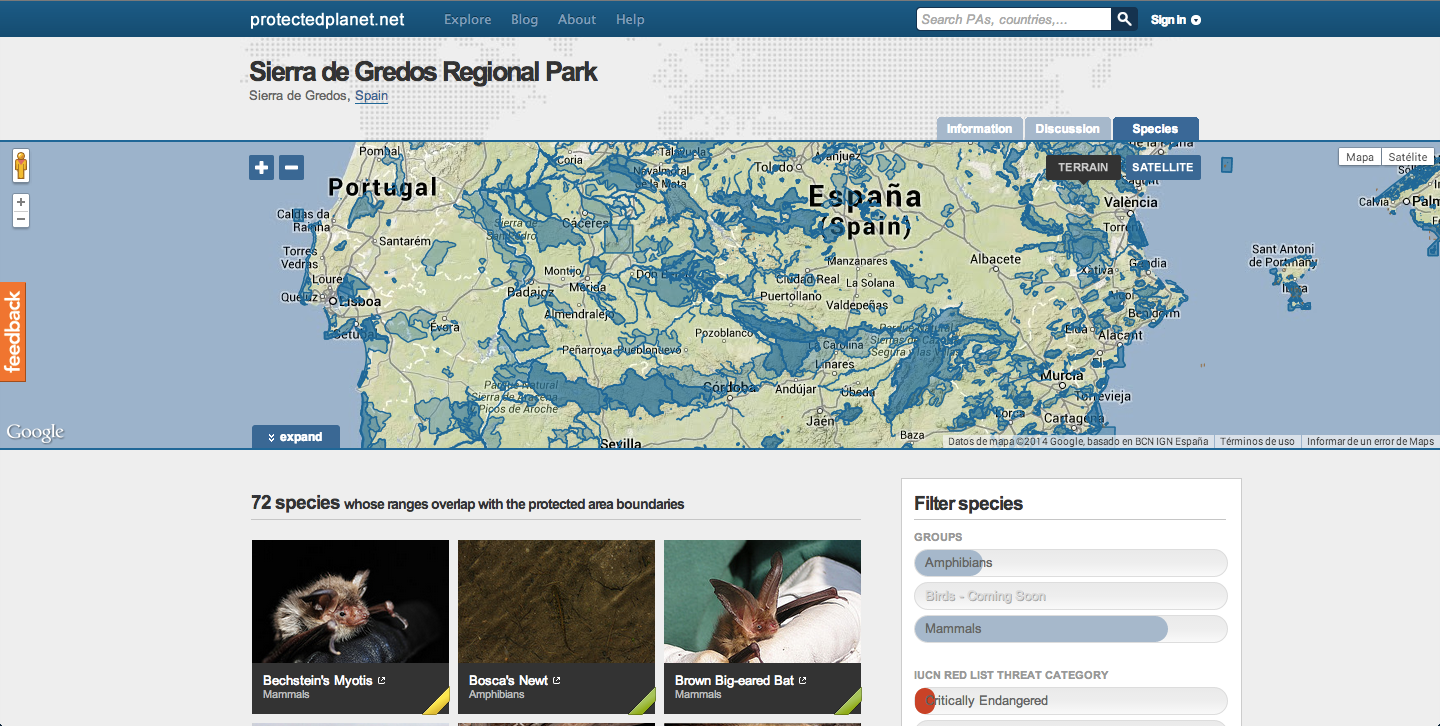Click the Search PAs, countries input field
1440x726 pixels.
coord(1012,19)
